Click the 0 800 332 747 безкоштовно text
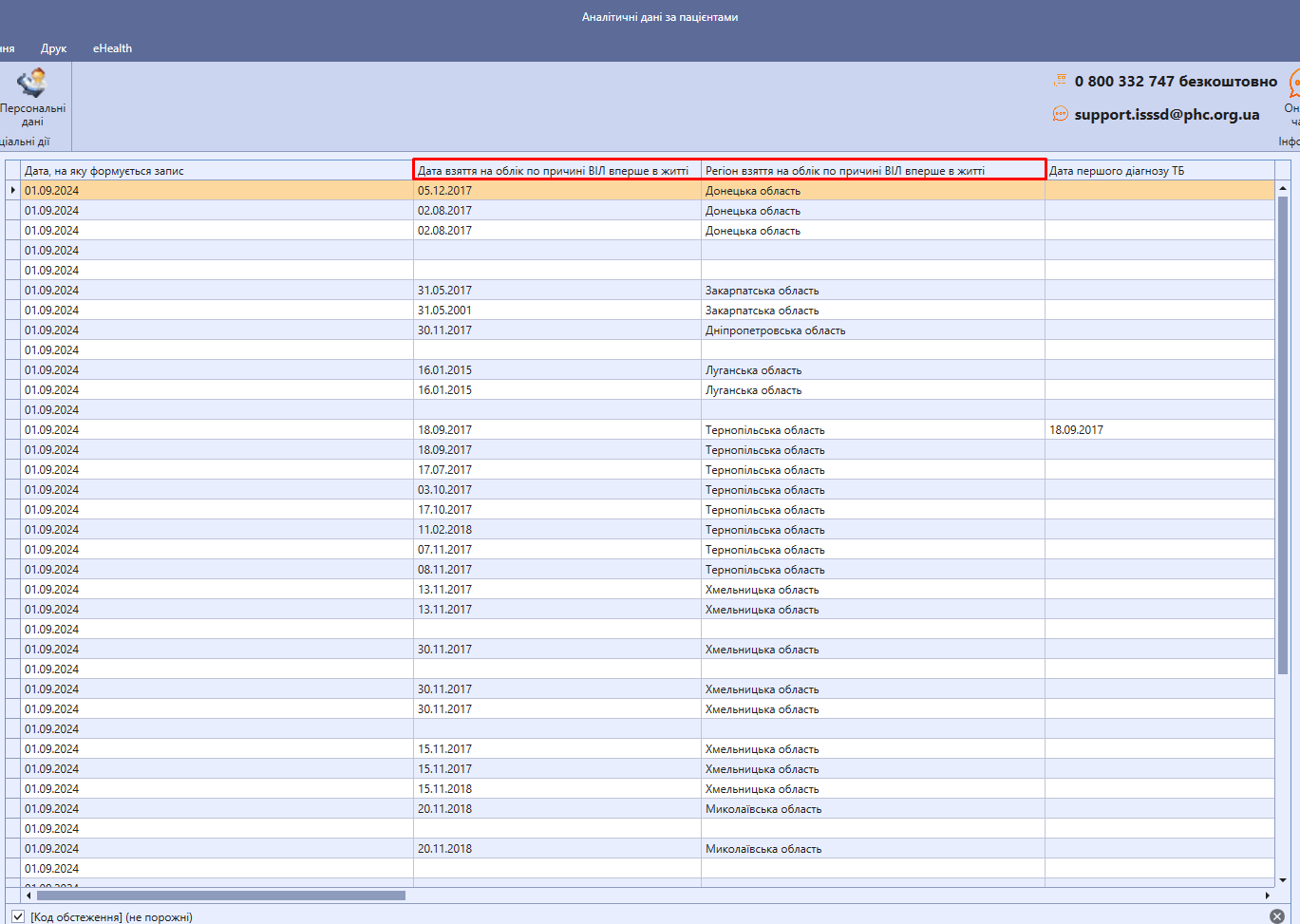 pos(1176,81)
